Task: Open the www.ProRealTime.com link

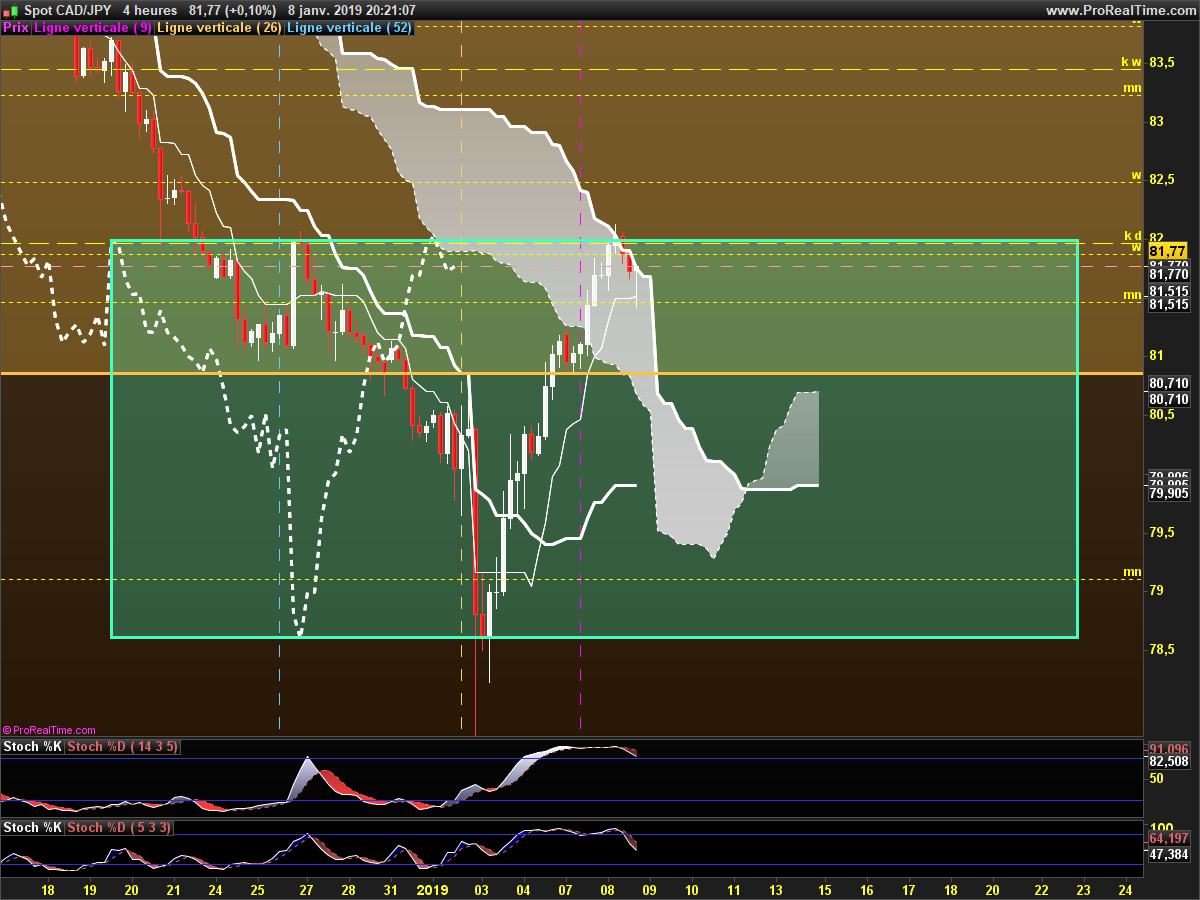Action: (x=1121, y=10)
